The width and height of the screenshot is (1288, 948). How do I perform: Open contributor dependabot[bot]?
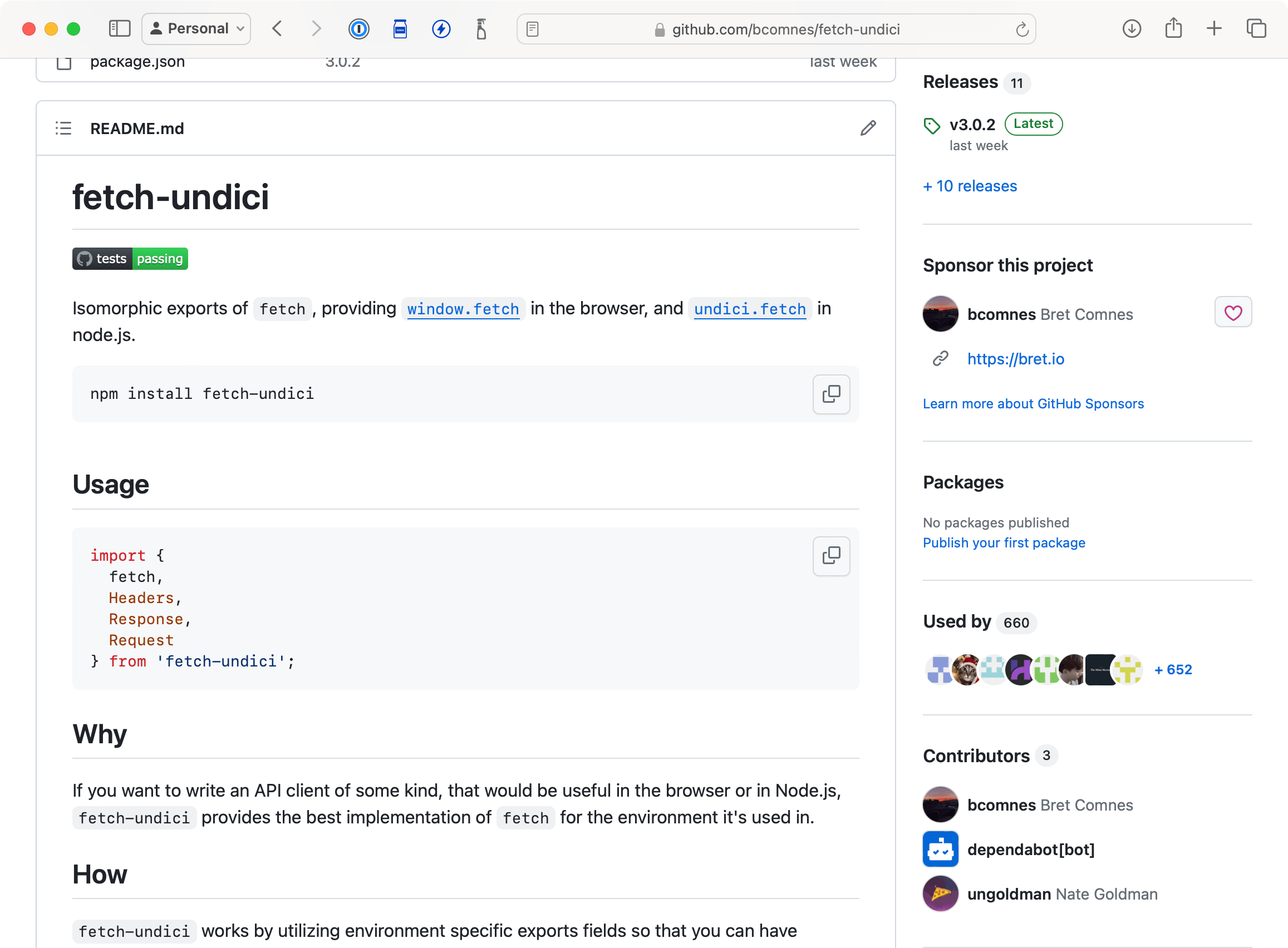pos(1031,850)
